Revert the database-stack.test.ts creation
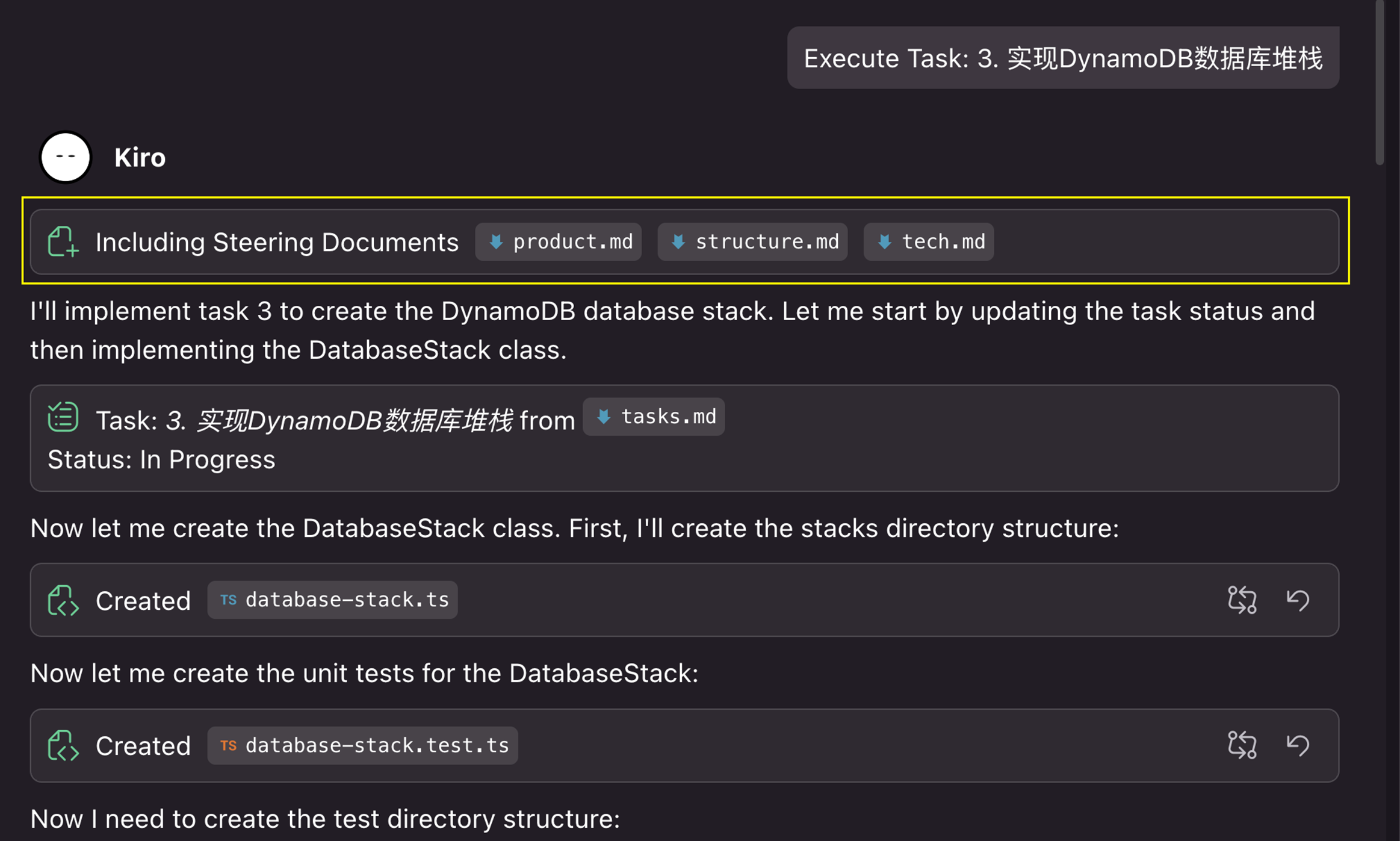The image size is (1400, 841). (1298, 745)
